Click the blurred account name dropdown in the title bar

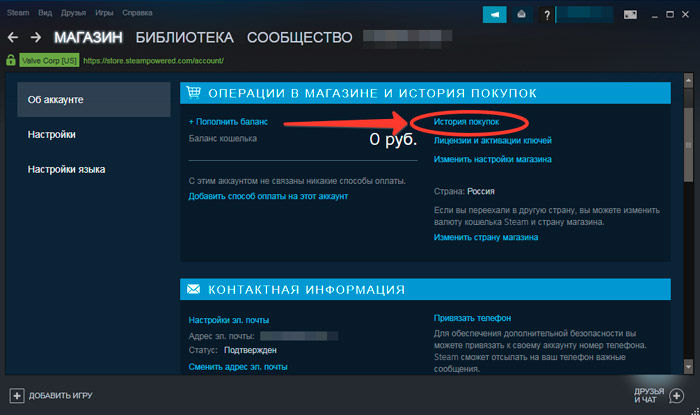click(585, 15)
